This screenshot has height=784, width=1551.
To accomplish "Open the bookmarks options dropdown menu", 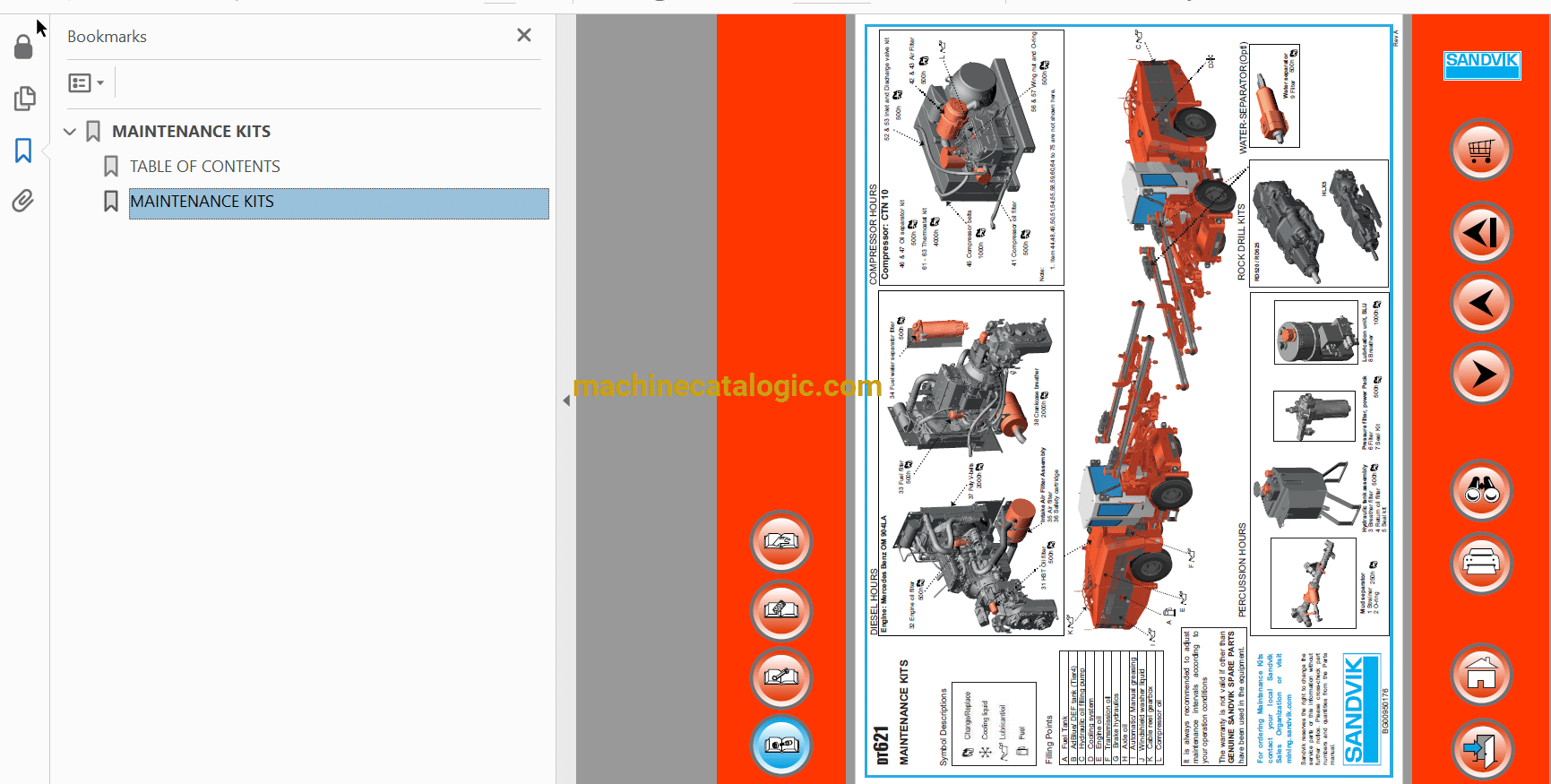I will (86, 83).
